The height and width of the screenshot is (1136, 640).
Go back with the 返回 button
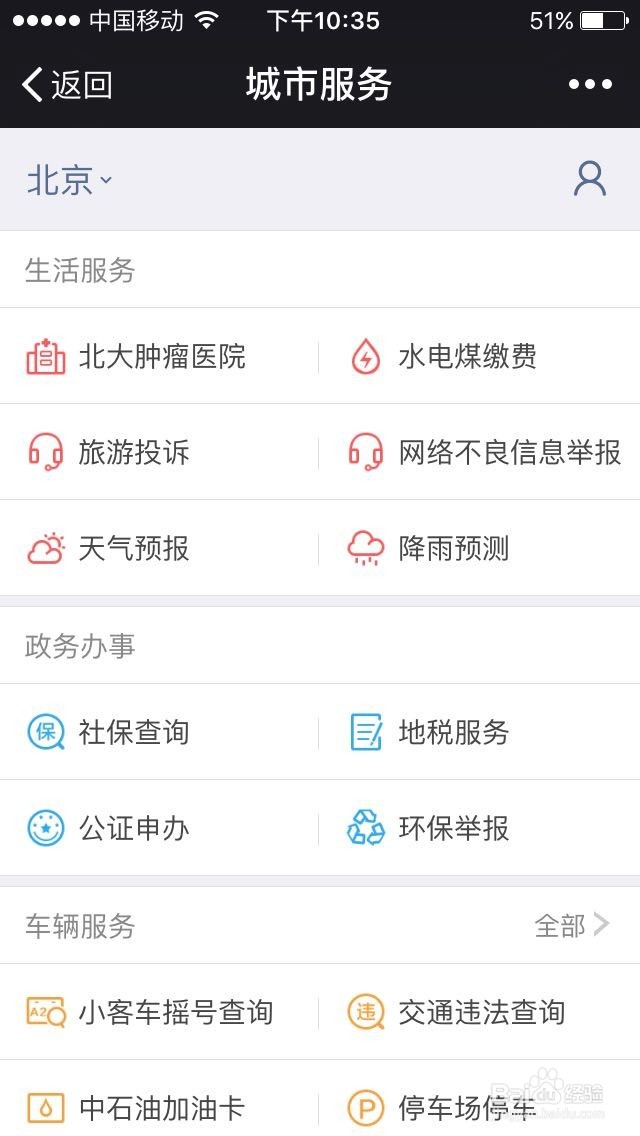coord(67,85)
